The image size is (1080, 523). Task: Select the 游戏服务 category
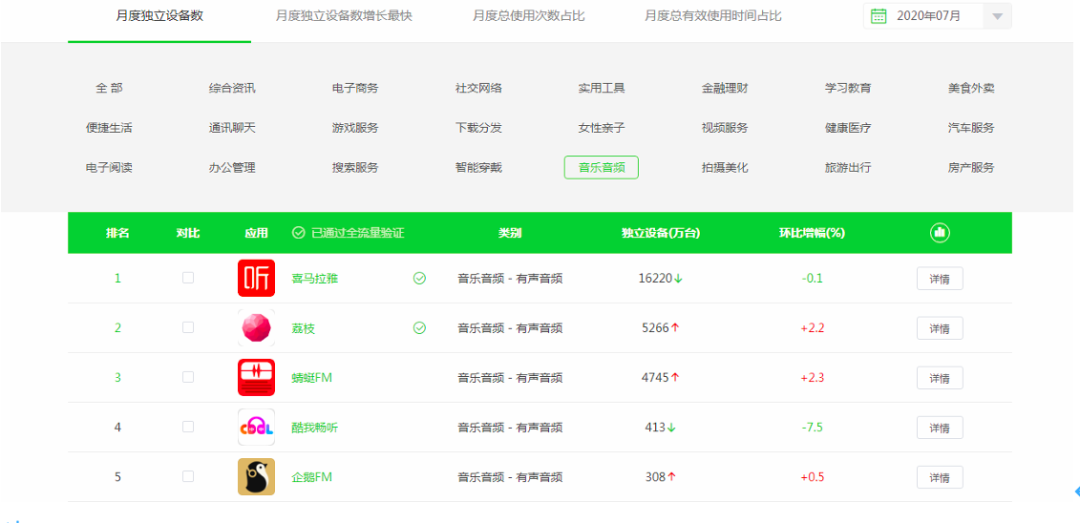tap(355, 127)
